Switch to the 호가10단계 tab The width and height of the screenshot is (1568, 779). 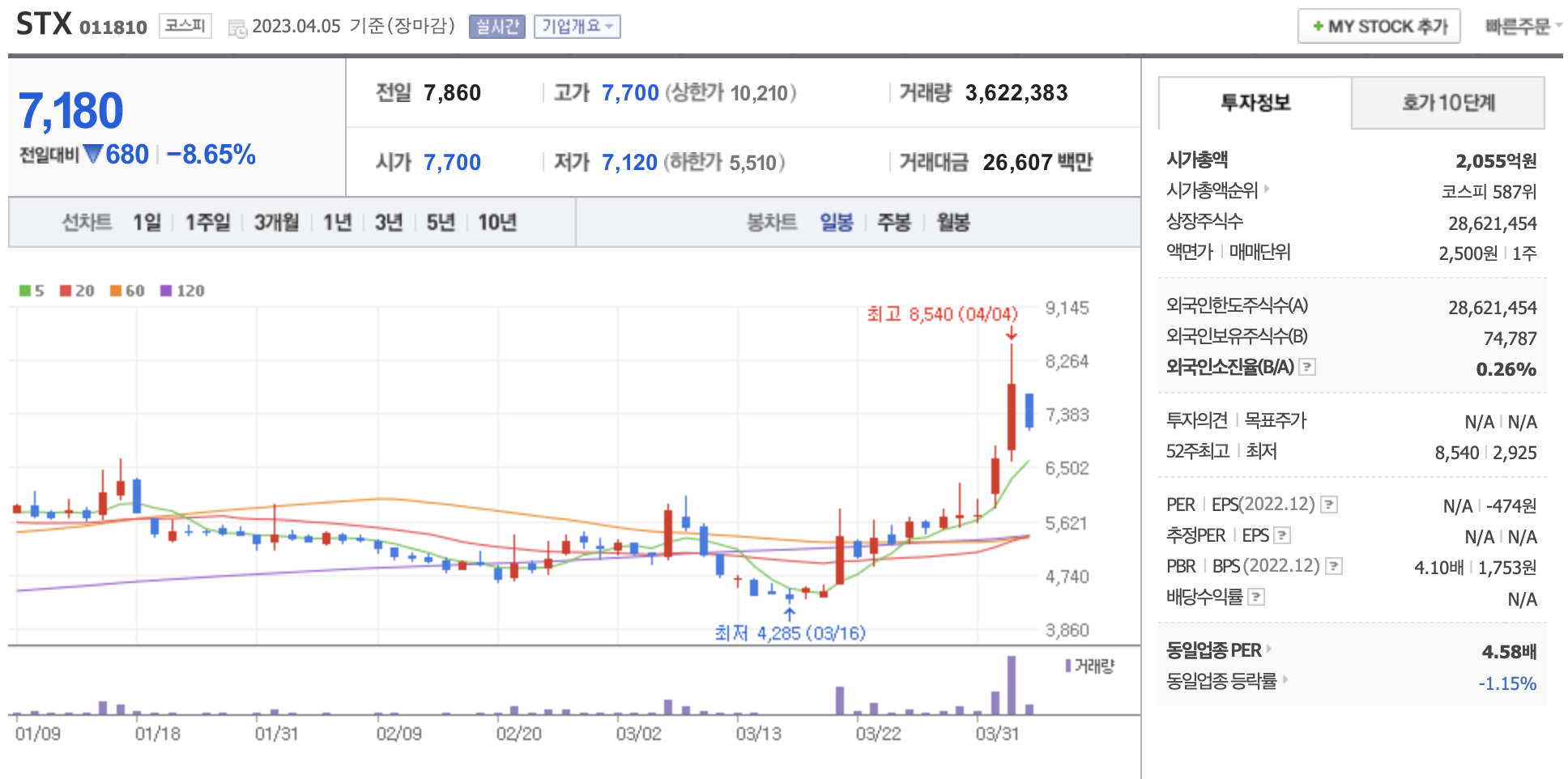click(x=1447, y=103)
